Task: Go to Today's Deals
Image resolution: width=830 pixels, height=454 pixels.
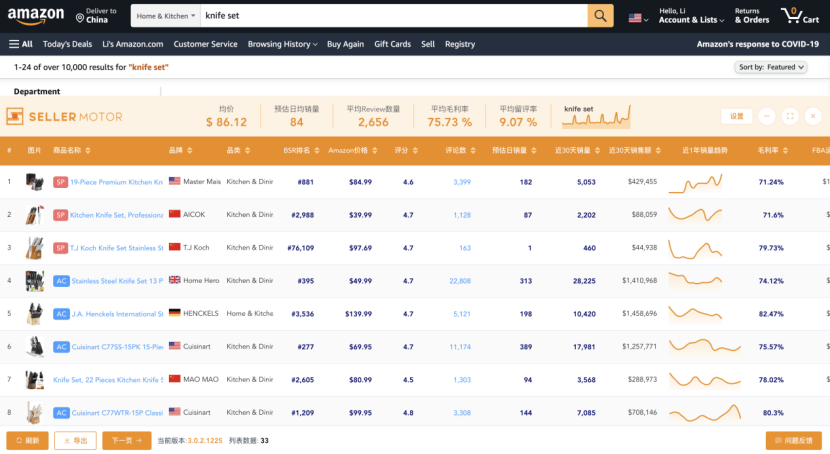Action: click(x=67, y=44)
